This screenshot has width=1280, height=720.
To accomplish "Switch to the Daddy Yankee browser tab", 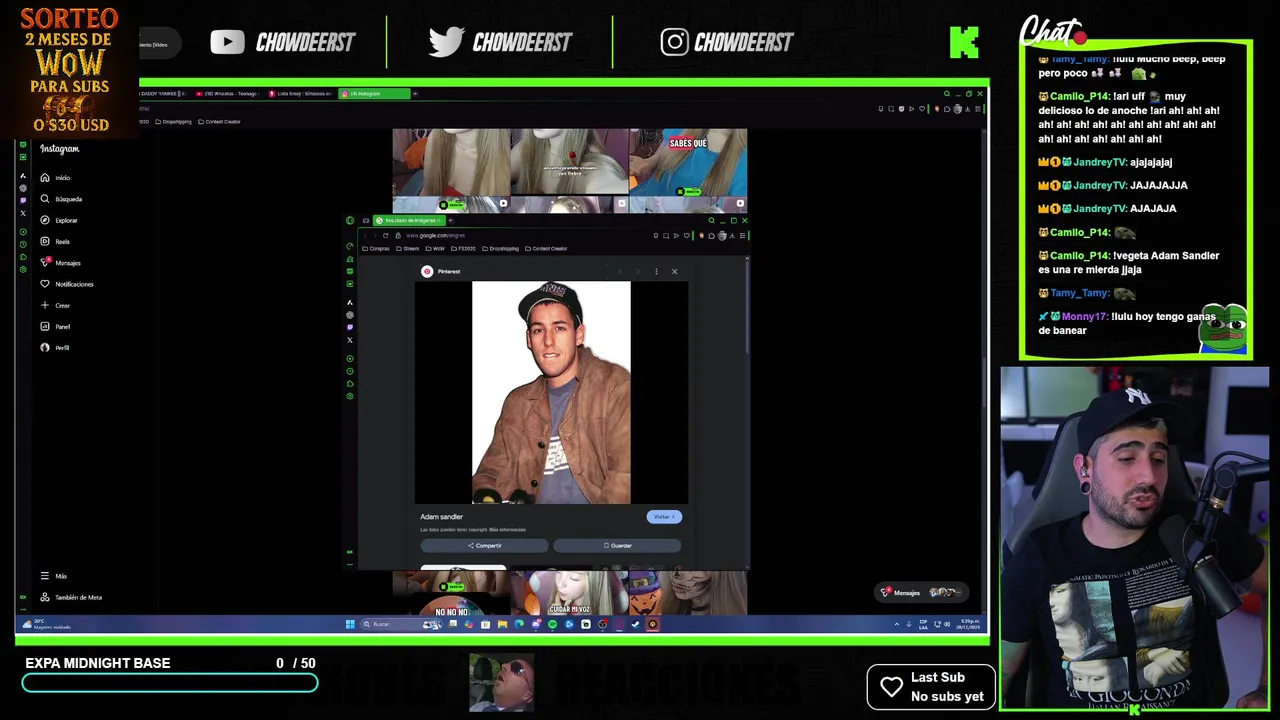I will (163, 93).
